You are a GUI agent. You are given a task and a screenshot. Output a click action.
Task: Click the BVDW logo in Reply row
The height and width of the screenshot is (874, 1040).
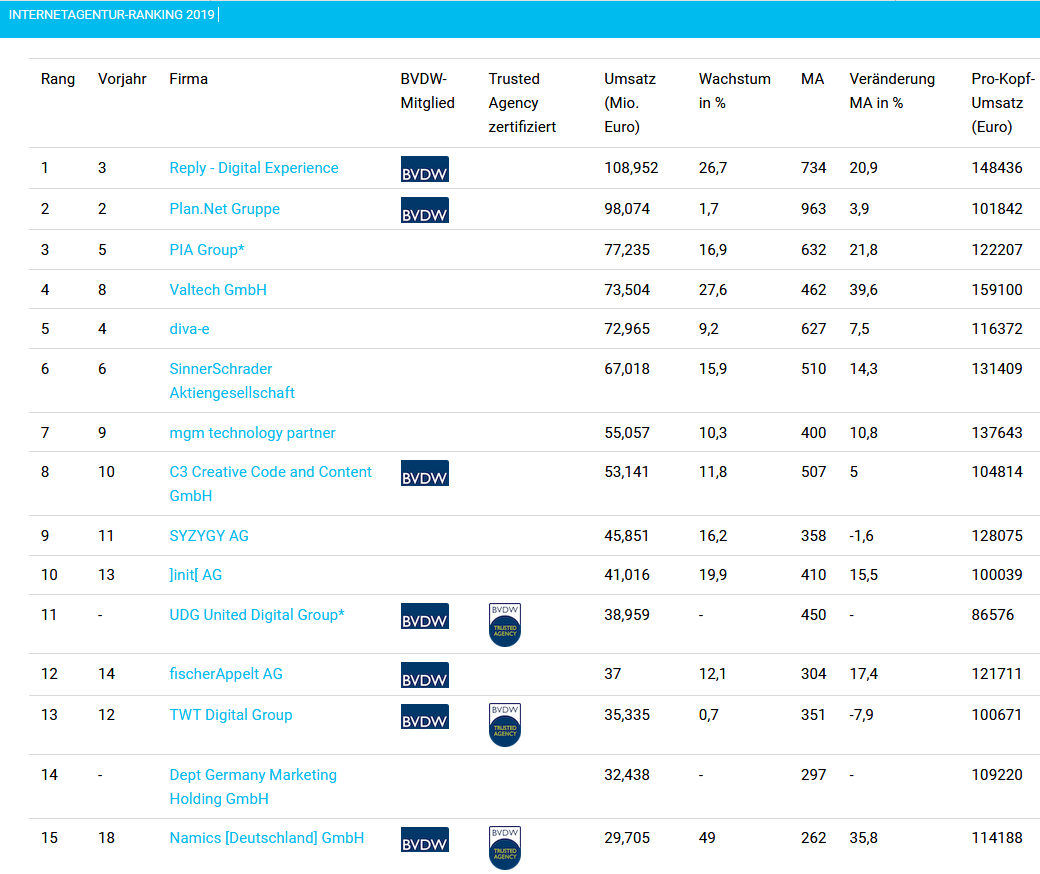point(424,169)
